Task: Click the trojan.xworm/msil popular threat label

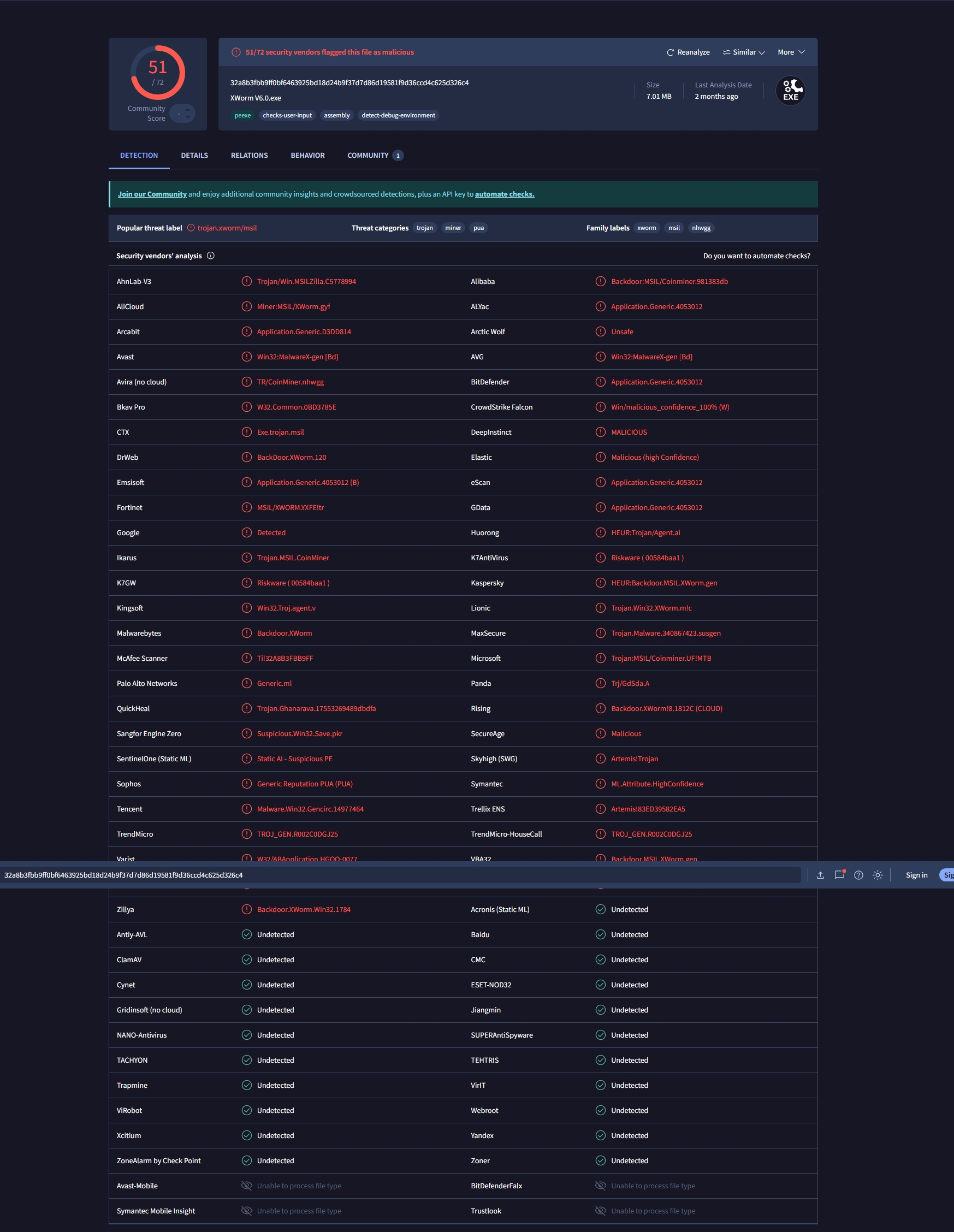Action: (x=227, y=228)
